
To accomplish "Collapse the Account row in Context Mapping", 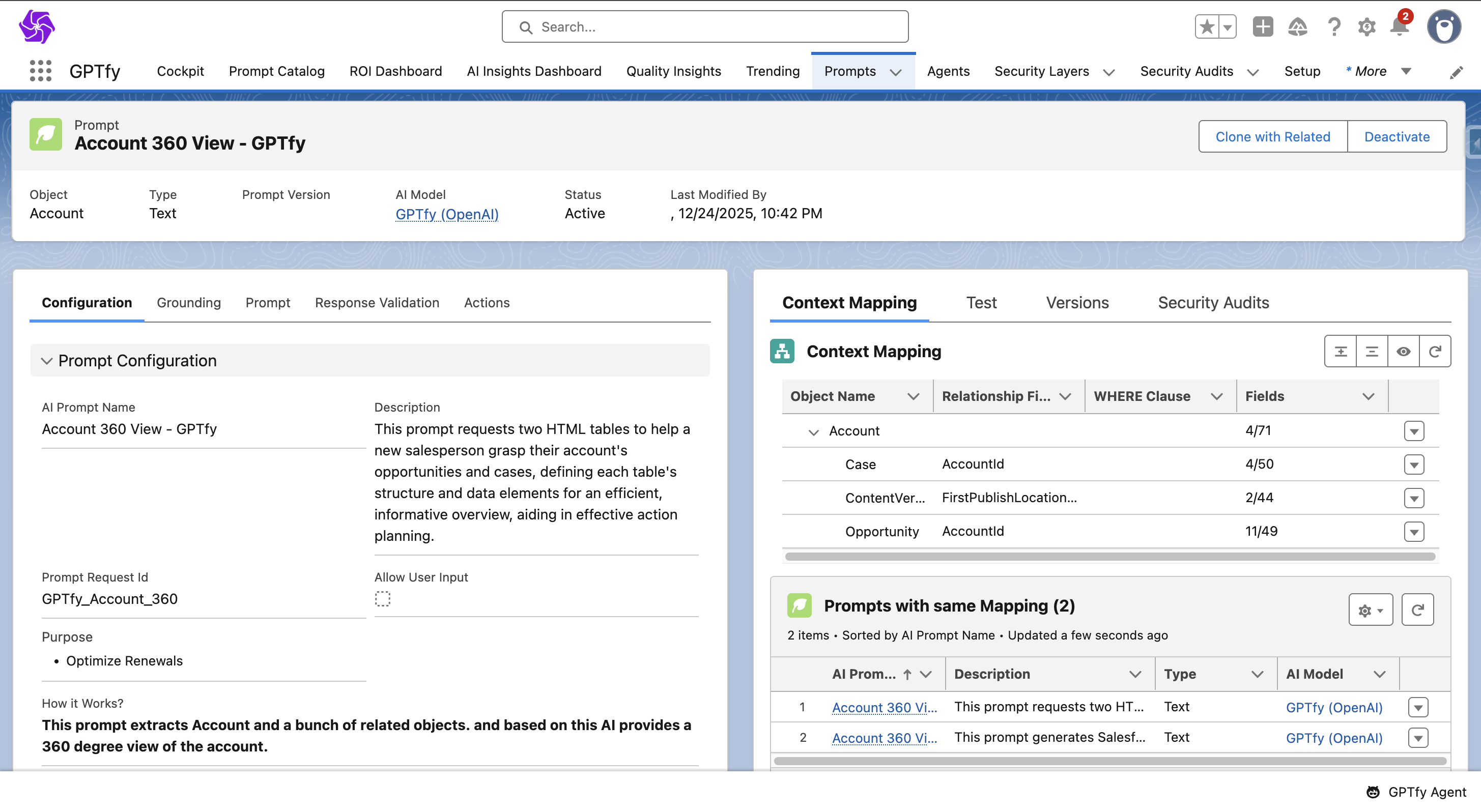I will [x=813, y=431].
